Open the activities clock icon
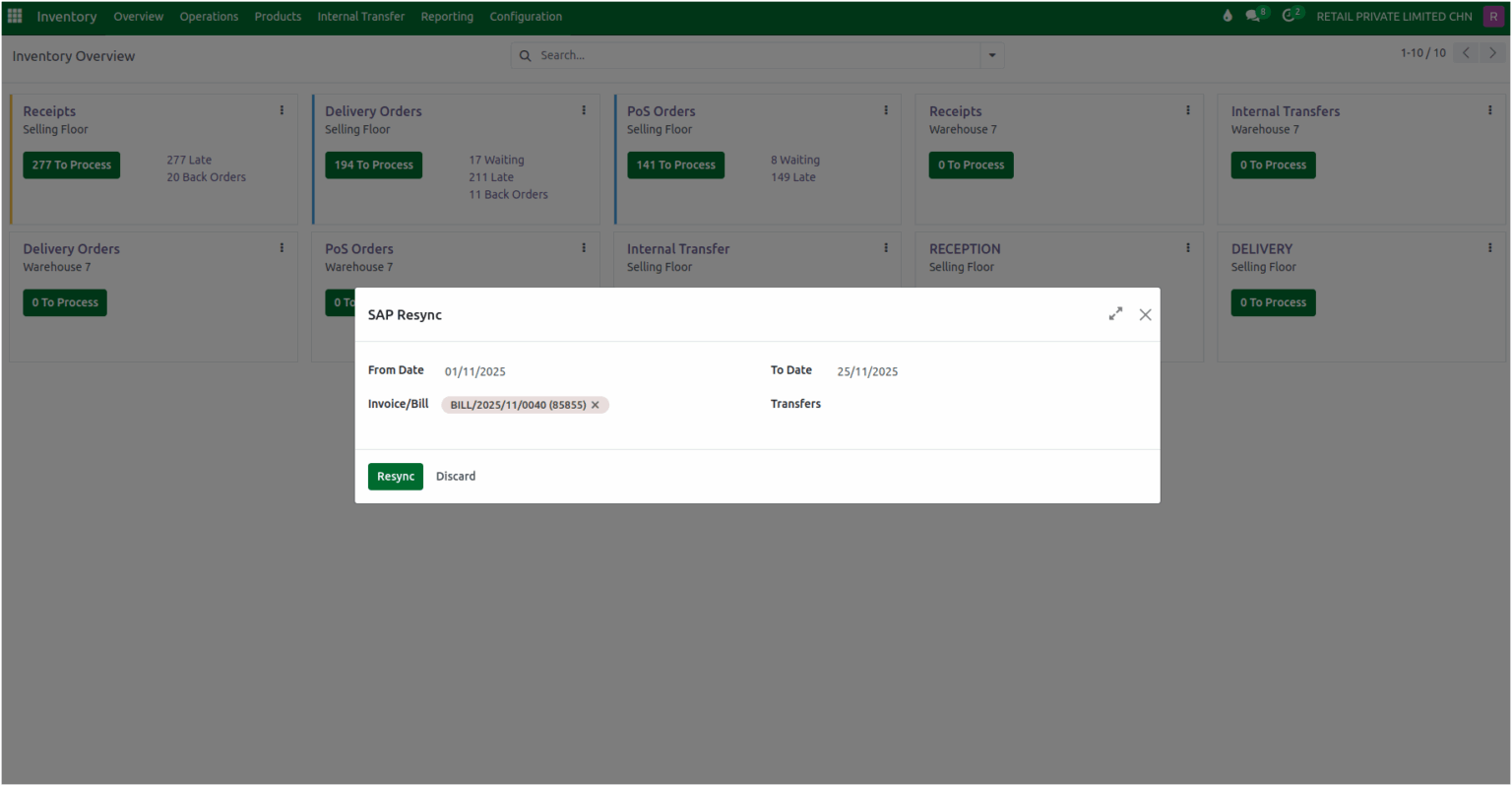1512x786 pixels. click(1290, 16)
